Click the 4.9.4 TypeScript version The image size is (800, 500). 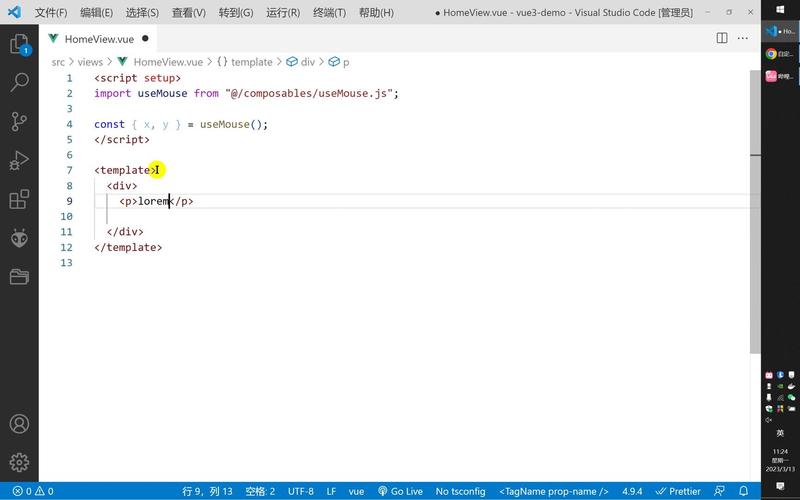632,491
